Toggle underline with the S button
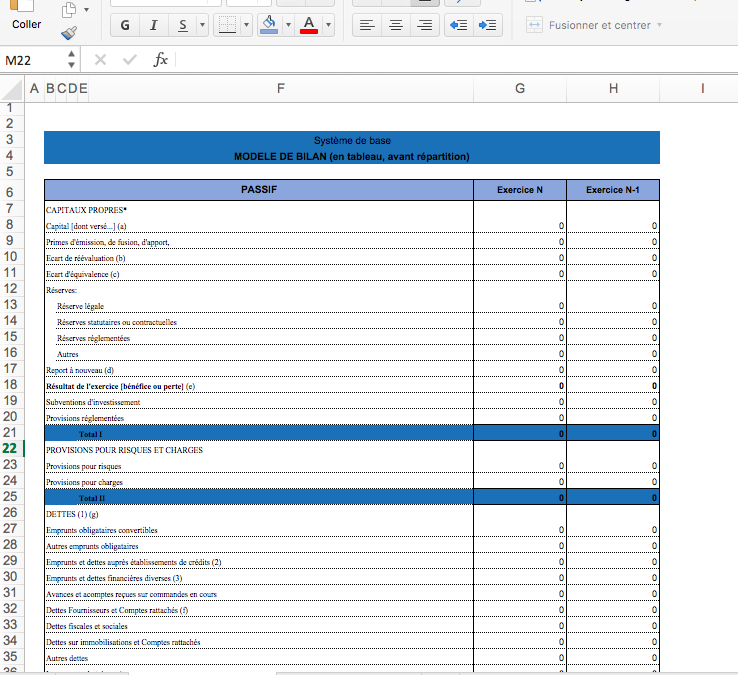This screenshot has width=738, height=675. pyautogui.click(x=183, y=25)
